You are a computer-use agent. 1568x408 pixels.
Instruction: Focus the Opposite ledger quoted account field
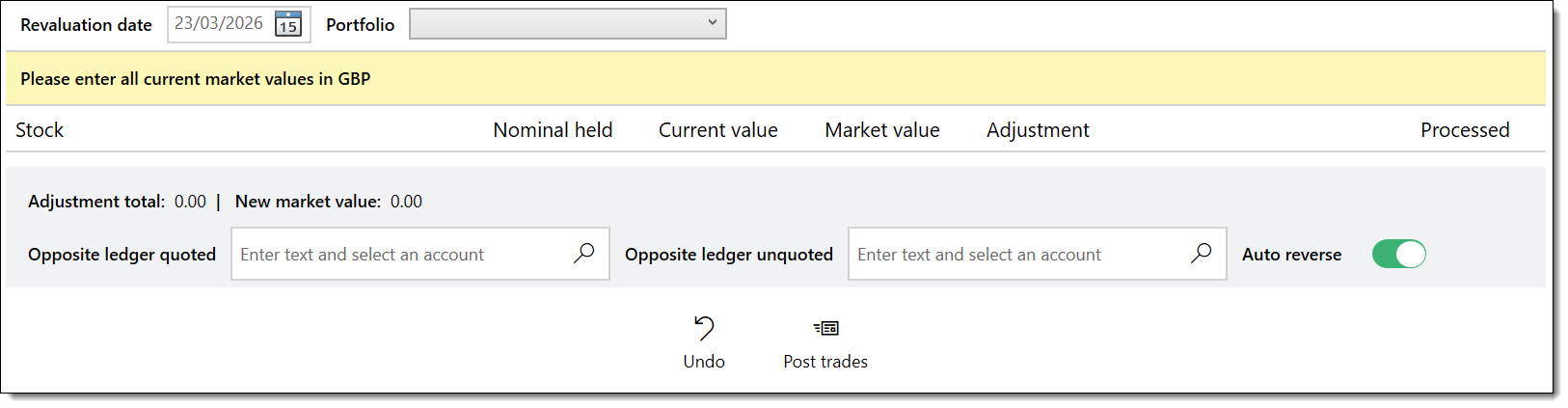point(400,255)
